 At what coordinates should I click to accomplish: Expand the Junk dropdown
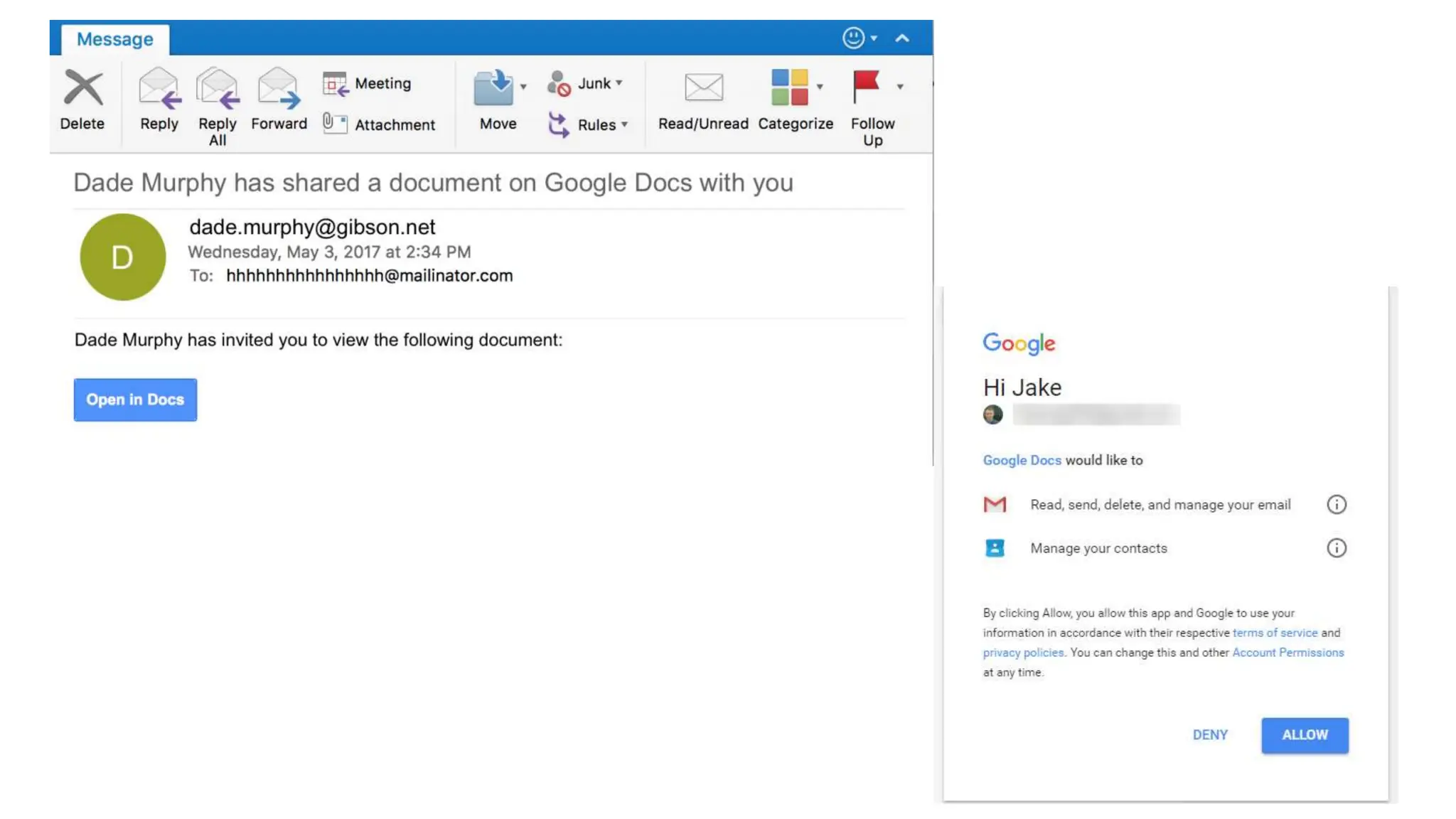(x=619, y=83)
